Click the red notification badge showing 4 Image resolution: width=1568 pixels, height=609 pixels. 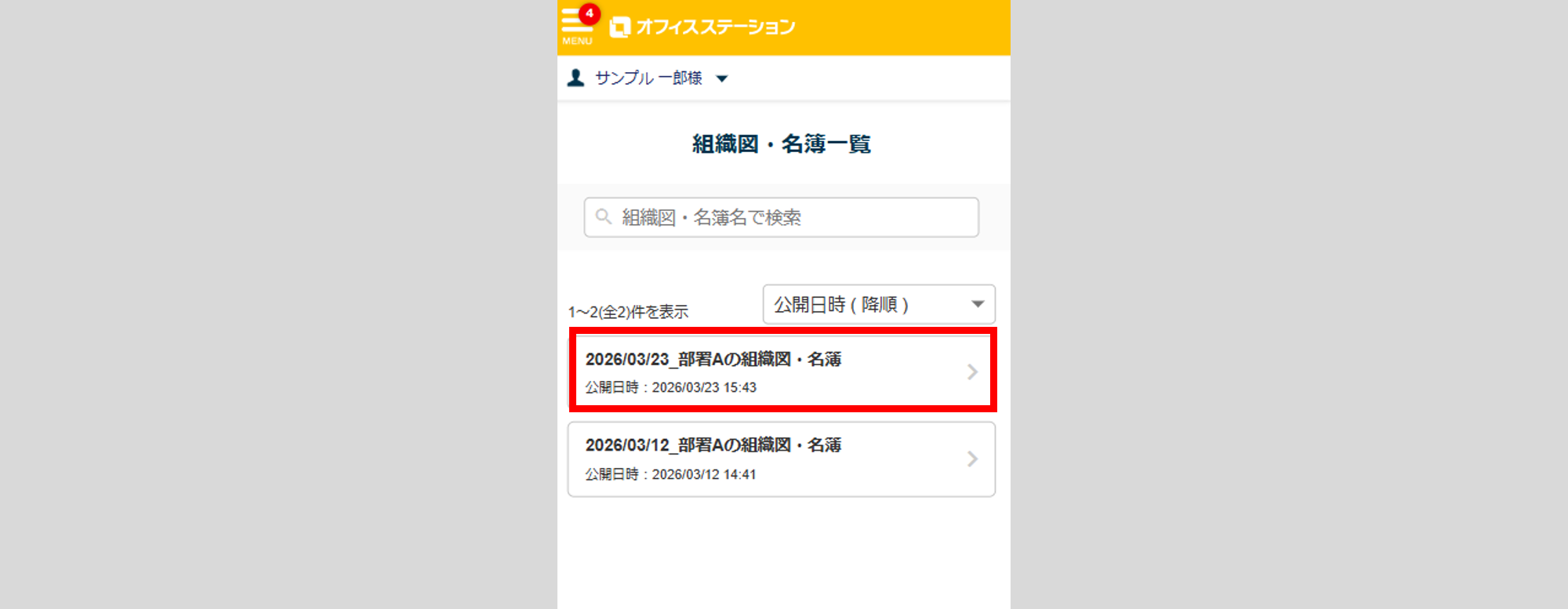590,13
